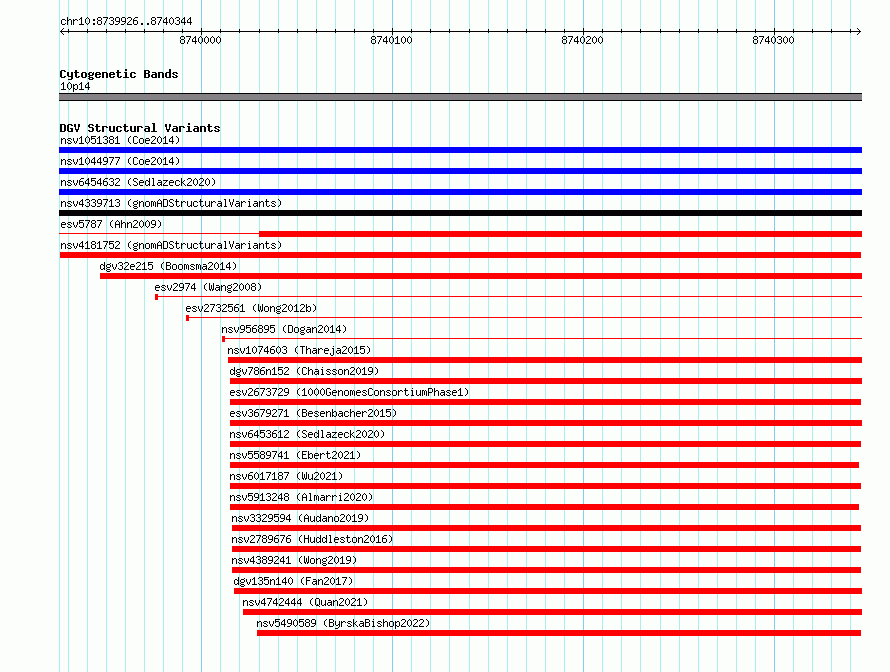Select variant nsv1044977 (Coe2014) label
The image size is (890, 672).
pos(120,161)
